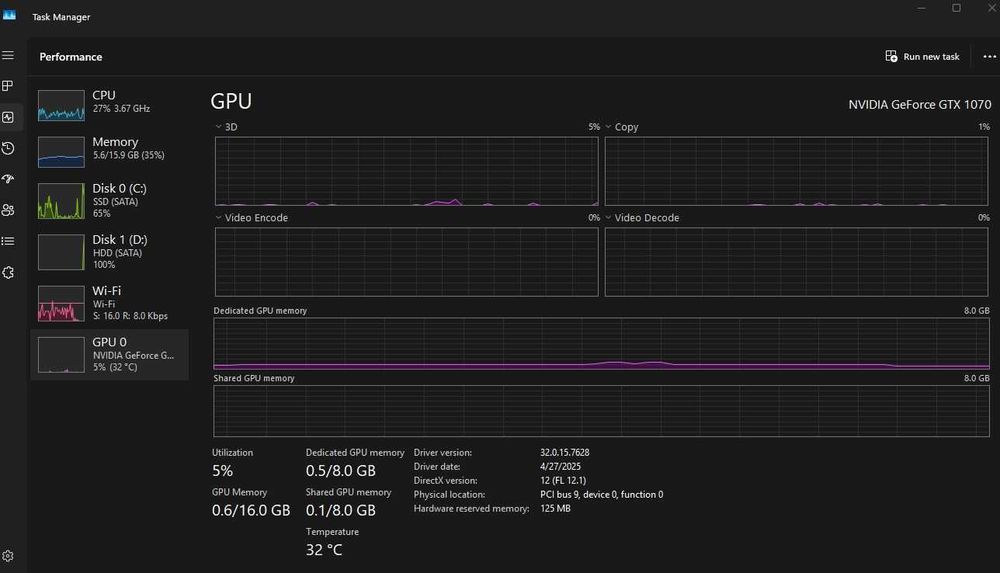Image resolution: width=1000 pixels, height=573 pixels.
Task: Click DirectX version 12 (FL 12.1)
Action: pos(562,480)
